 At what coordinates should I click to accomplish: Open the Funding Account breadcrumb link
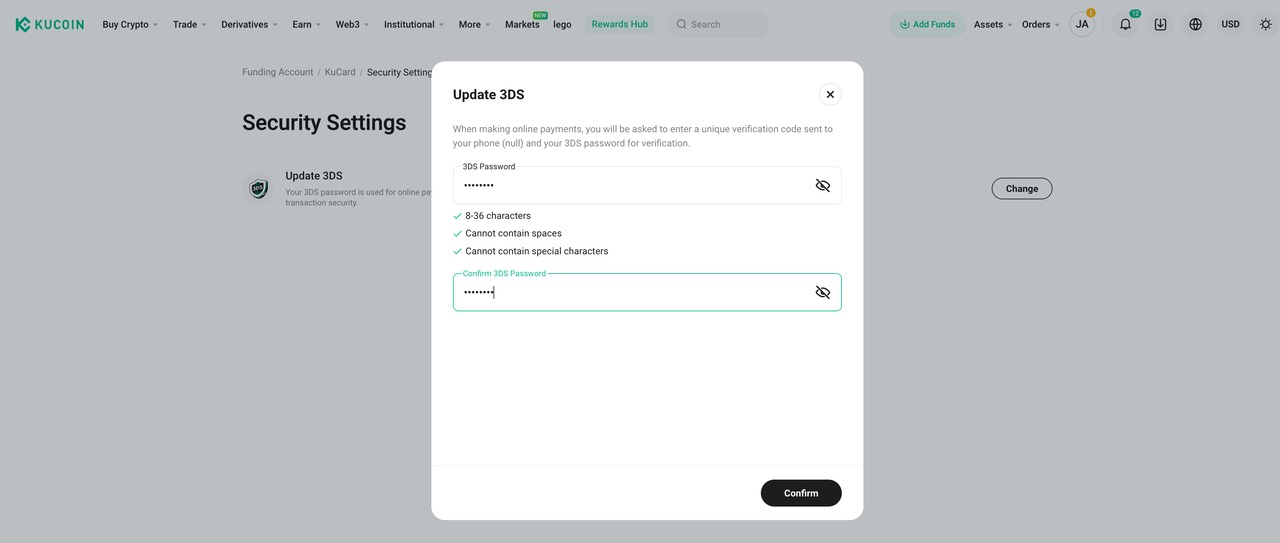277,72
